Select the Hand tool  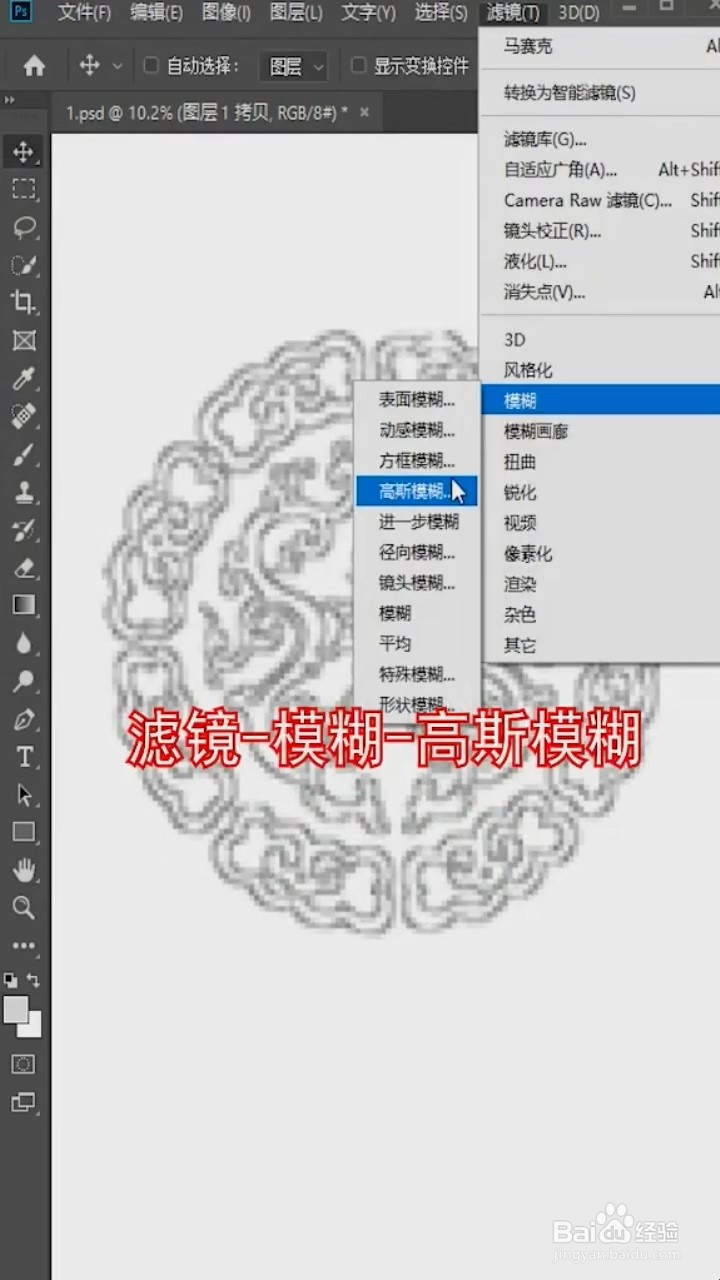23,870
